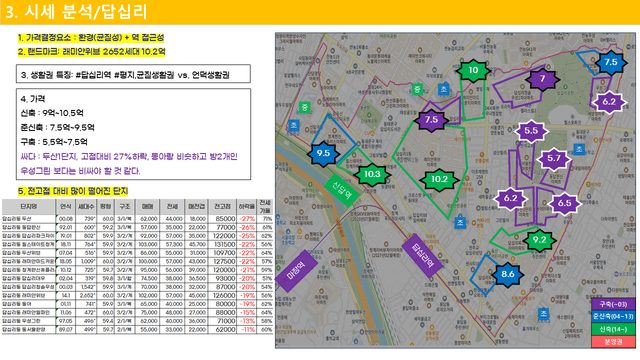Click the green 신축(14~) legend swatch
The height and width of the screenshot is (360, 640).
click(x=613, y=329)
